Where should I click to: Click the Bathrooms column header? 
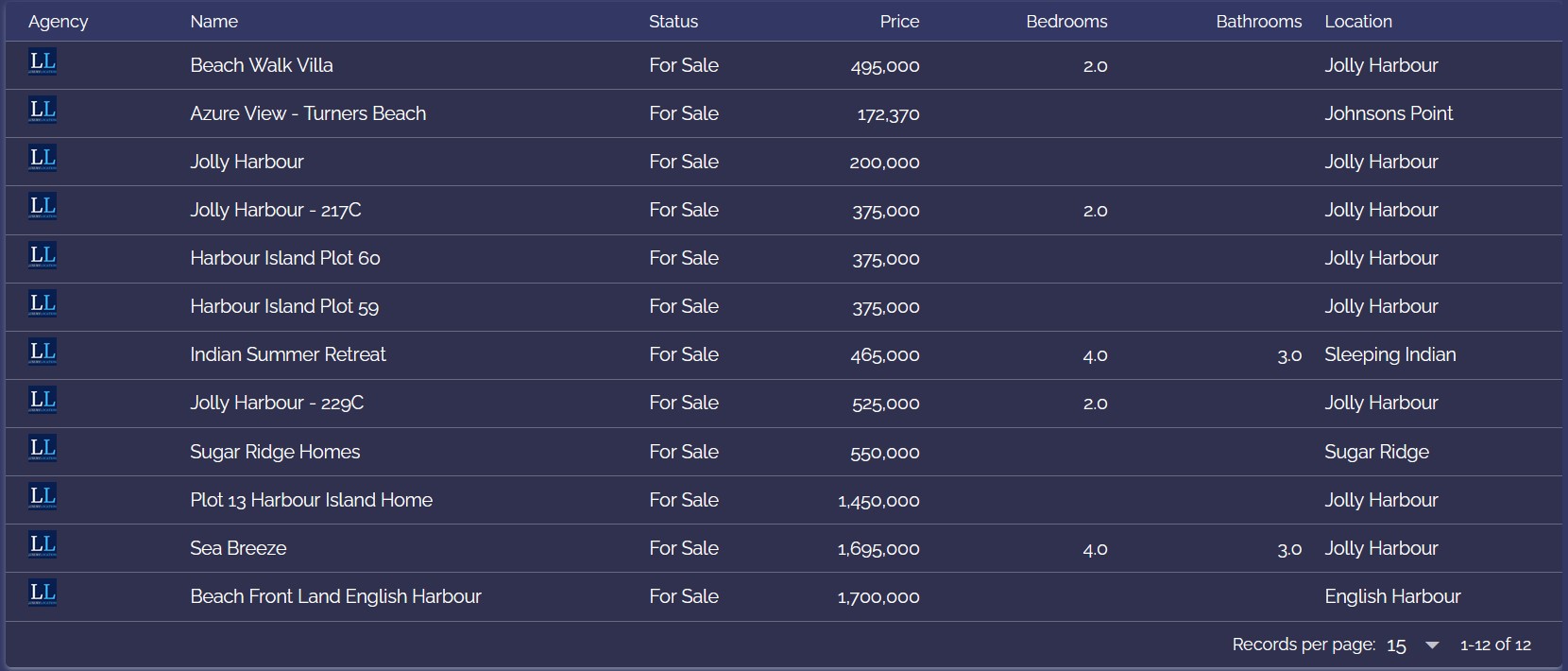[1258, 21]
